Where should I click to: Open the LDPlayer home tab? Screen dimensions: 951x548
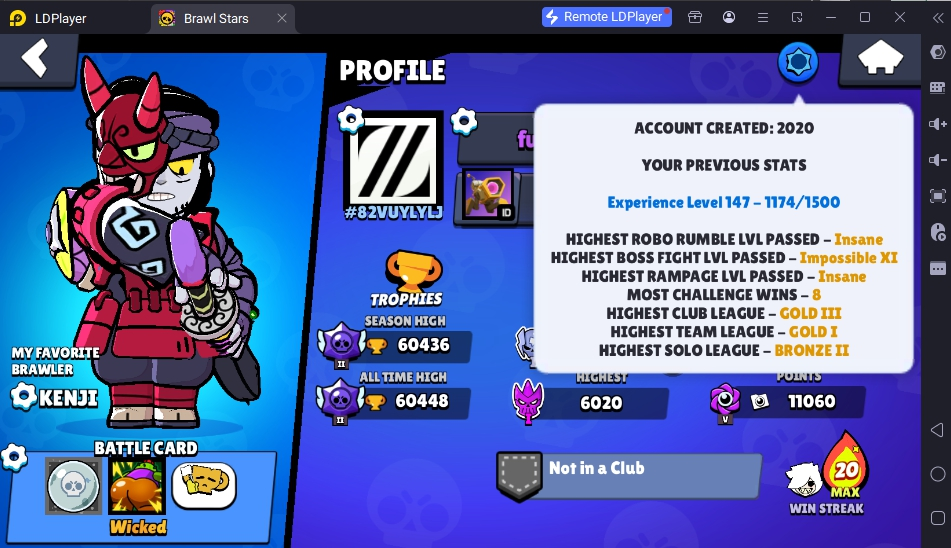pos(49,18)
